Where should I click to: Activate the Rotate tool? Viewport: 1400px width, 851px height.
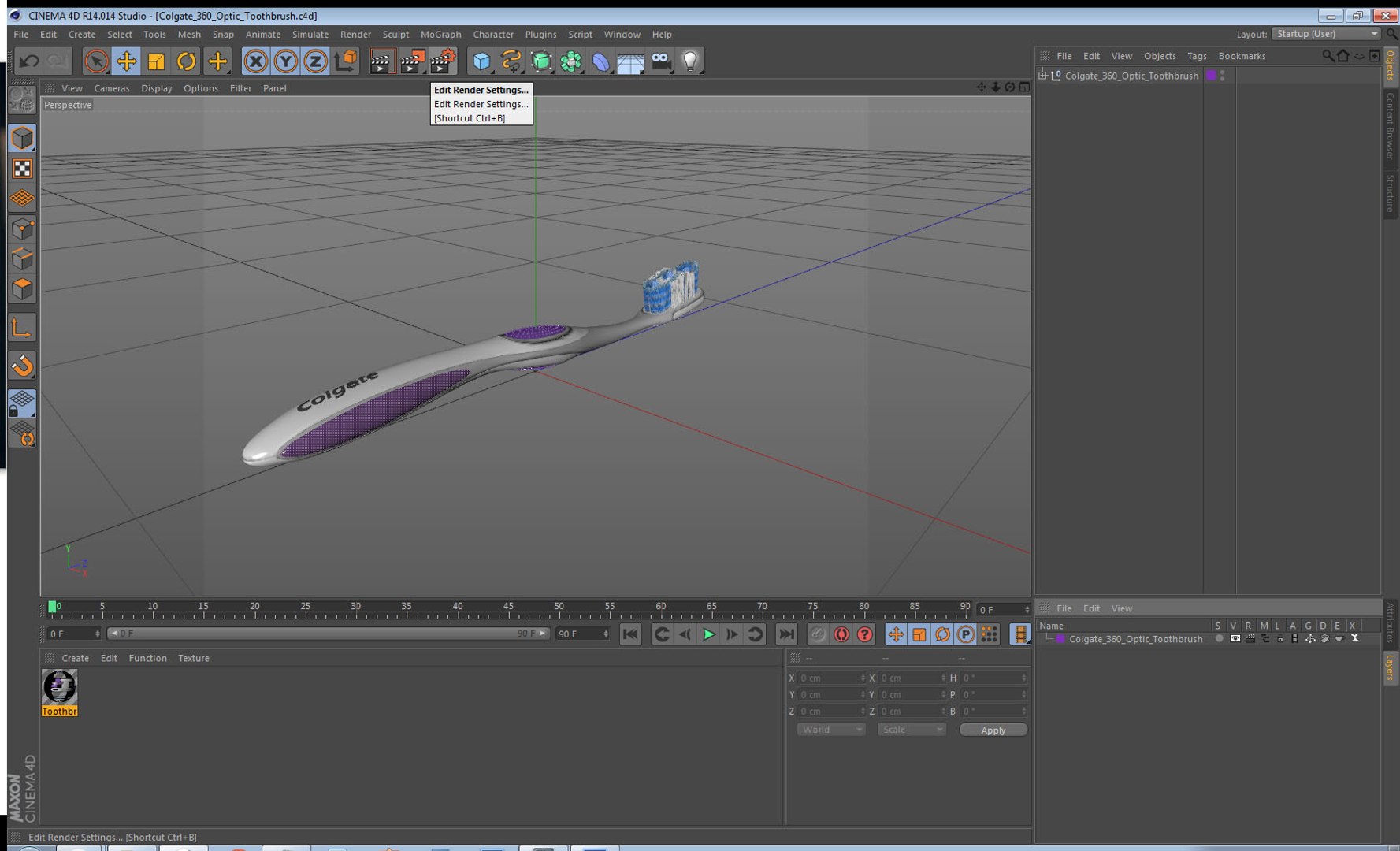186,61
